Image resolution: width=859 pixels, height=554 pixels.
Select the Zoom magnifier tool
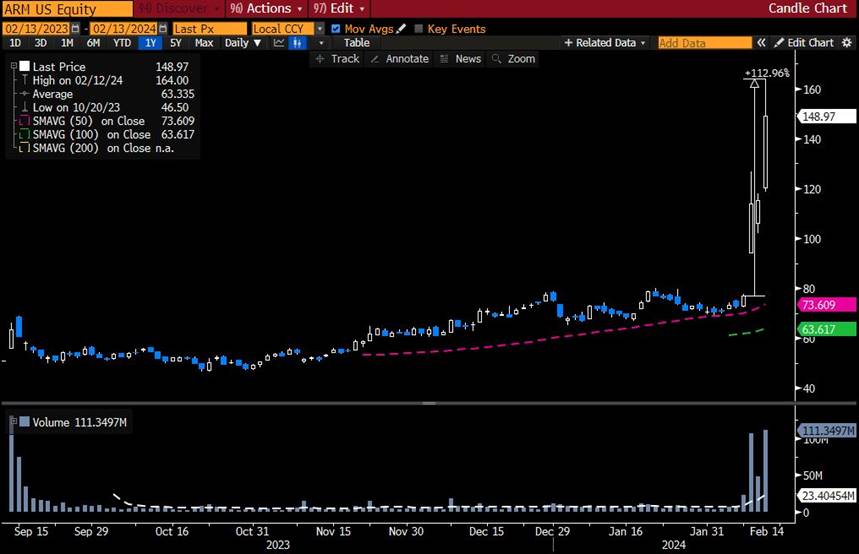click(x=513, y=59)
